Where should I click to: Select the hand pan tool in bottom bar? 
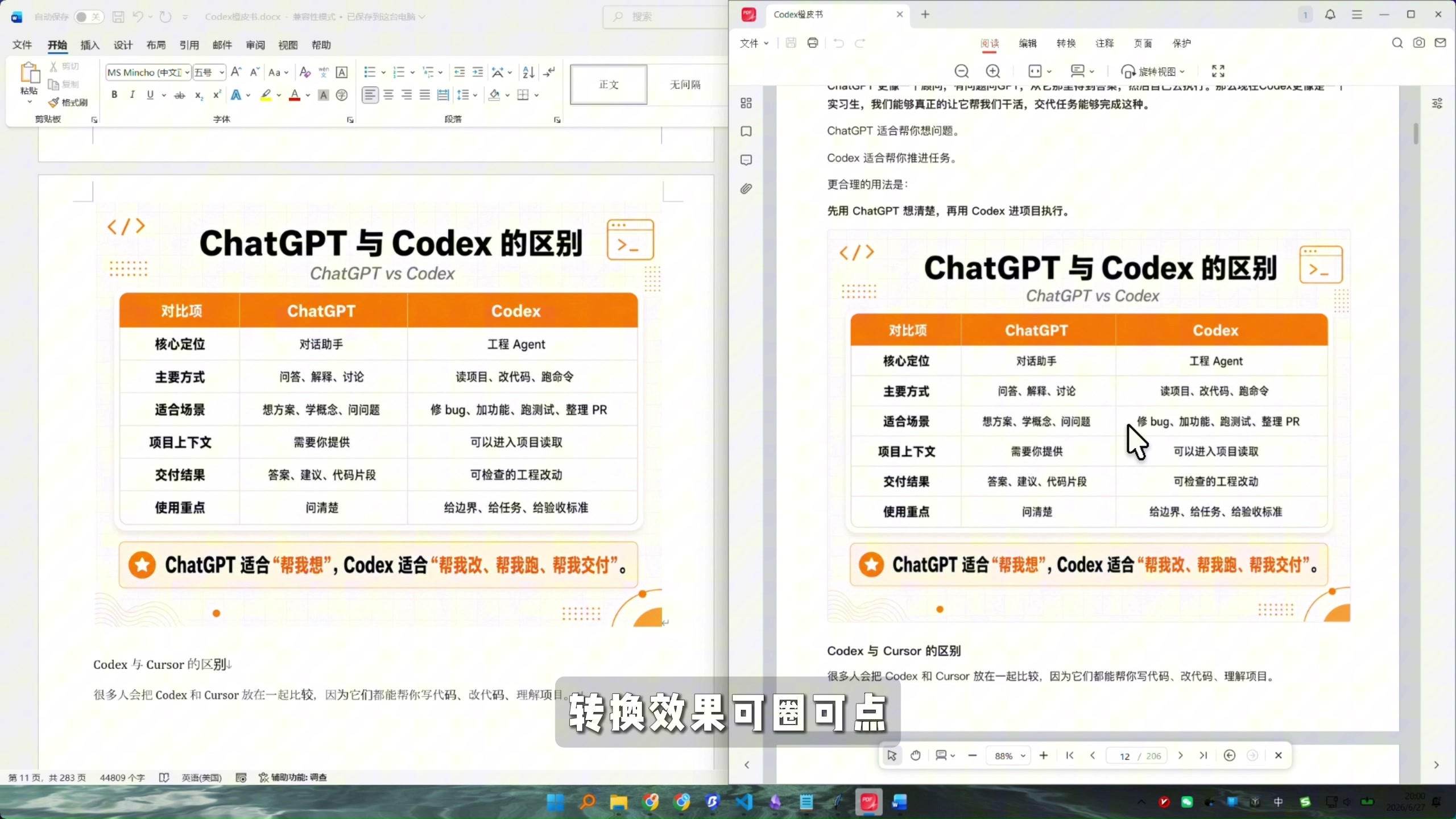click(x=916, y=755)
